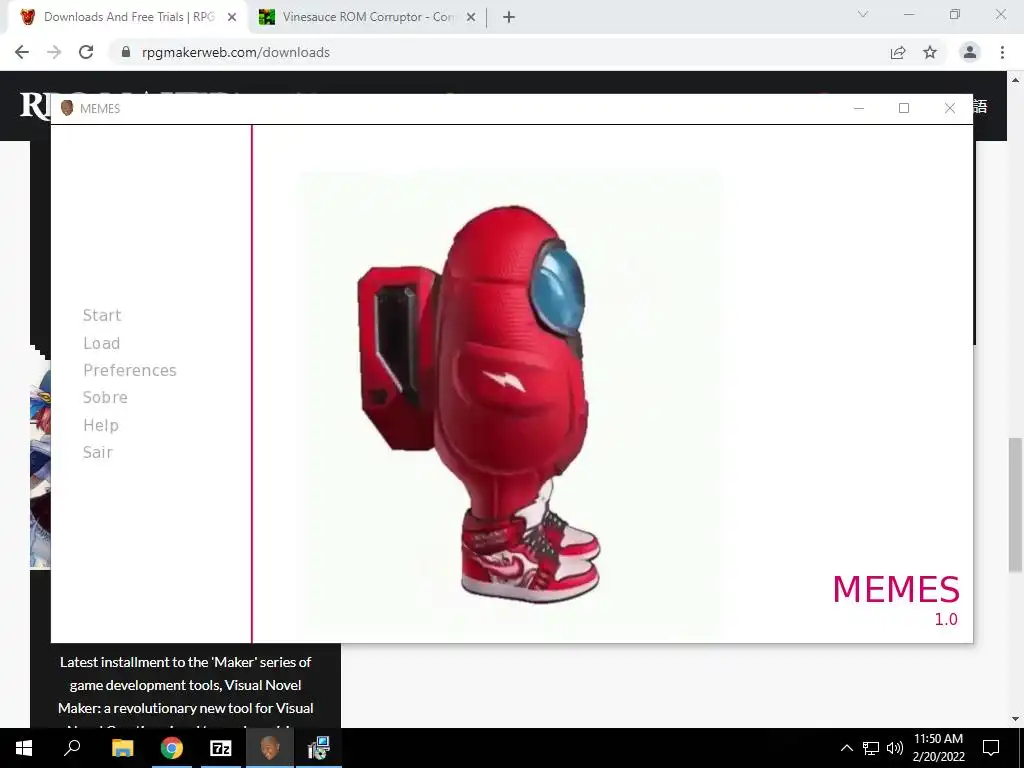
Task: Open the Windows Start menu
Action: 24,748
